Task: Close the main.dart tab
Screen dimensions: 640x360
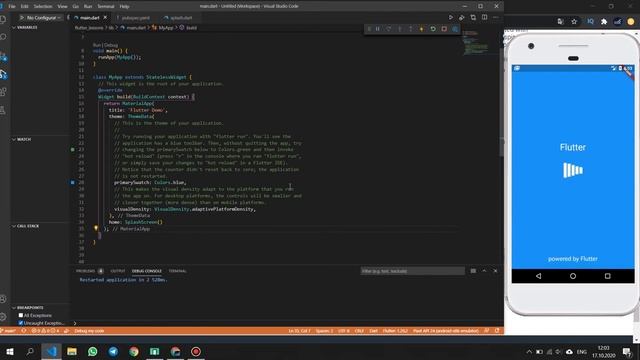Action: (105, 18)
